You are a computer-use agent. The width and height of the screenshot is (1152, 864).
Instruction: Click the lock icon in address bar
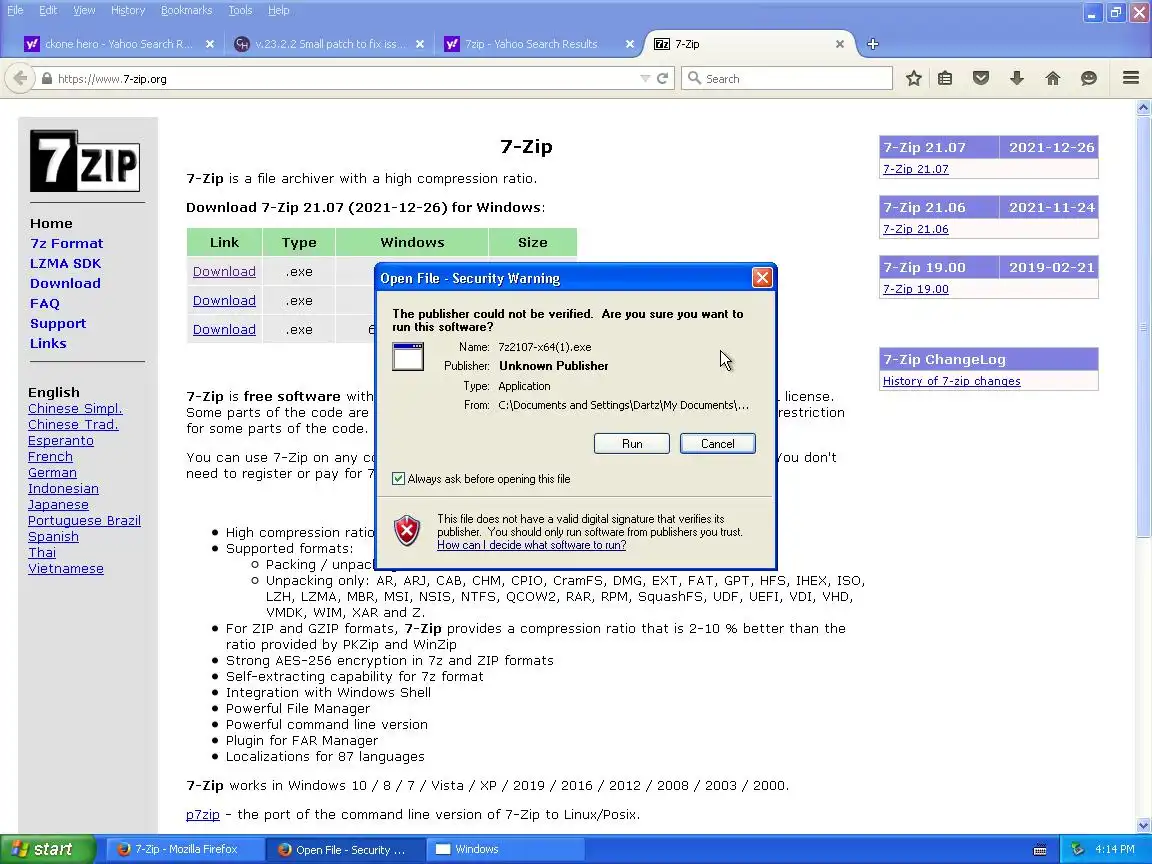click(47, 79)
